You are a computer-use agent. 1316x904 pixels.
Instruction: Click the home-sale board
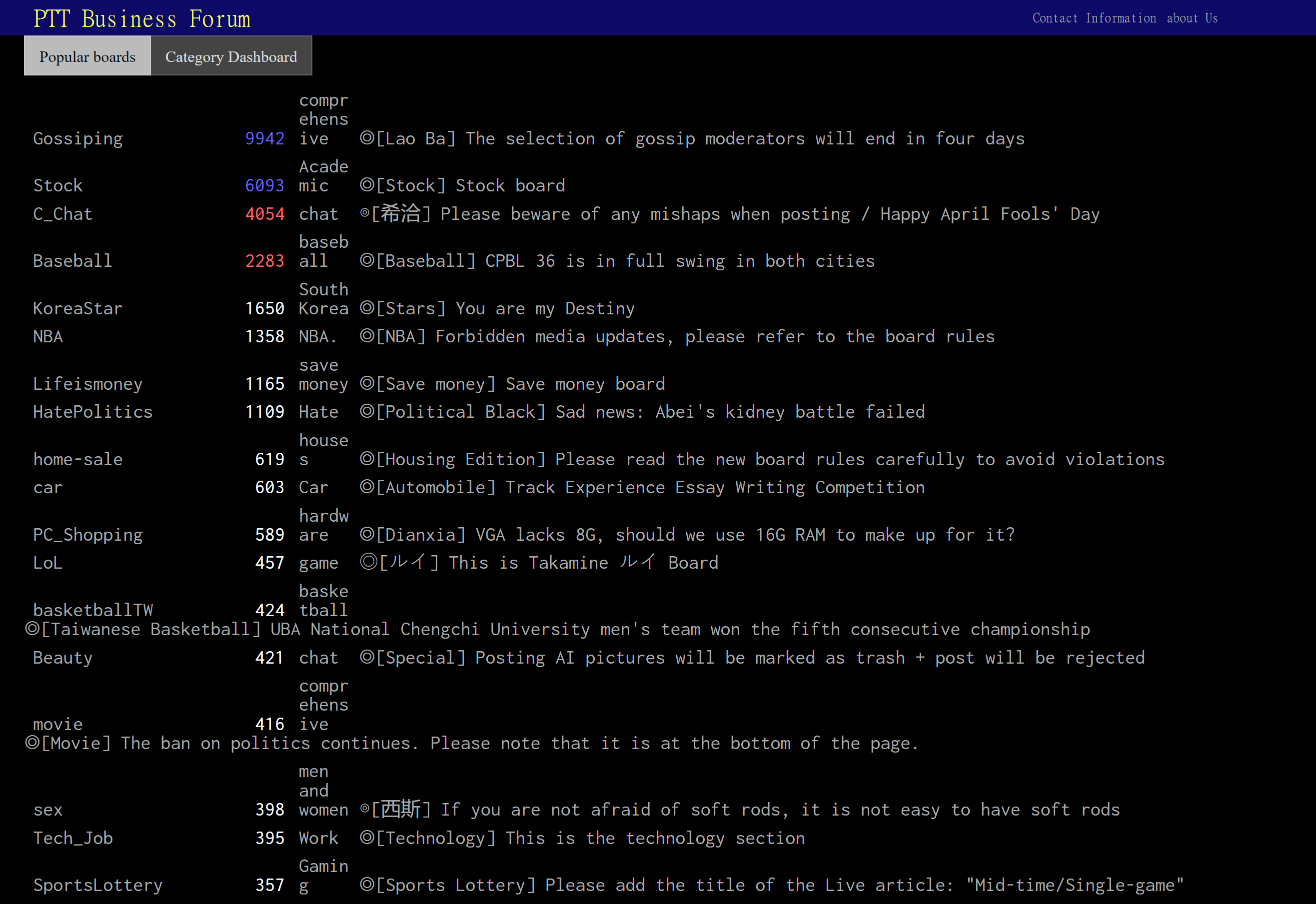tap(77, 459)
